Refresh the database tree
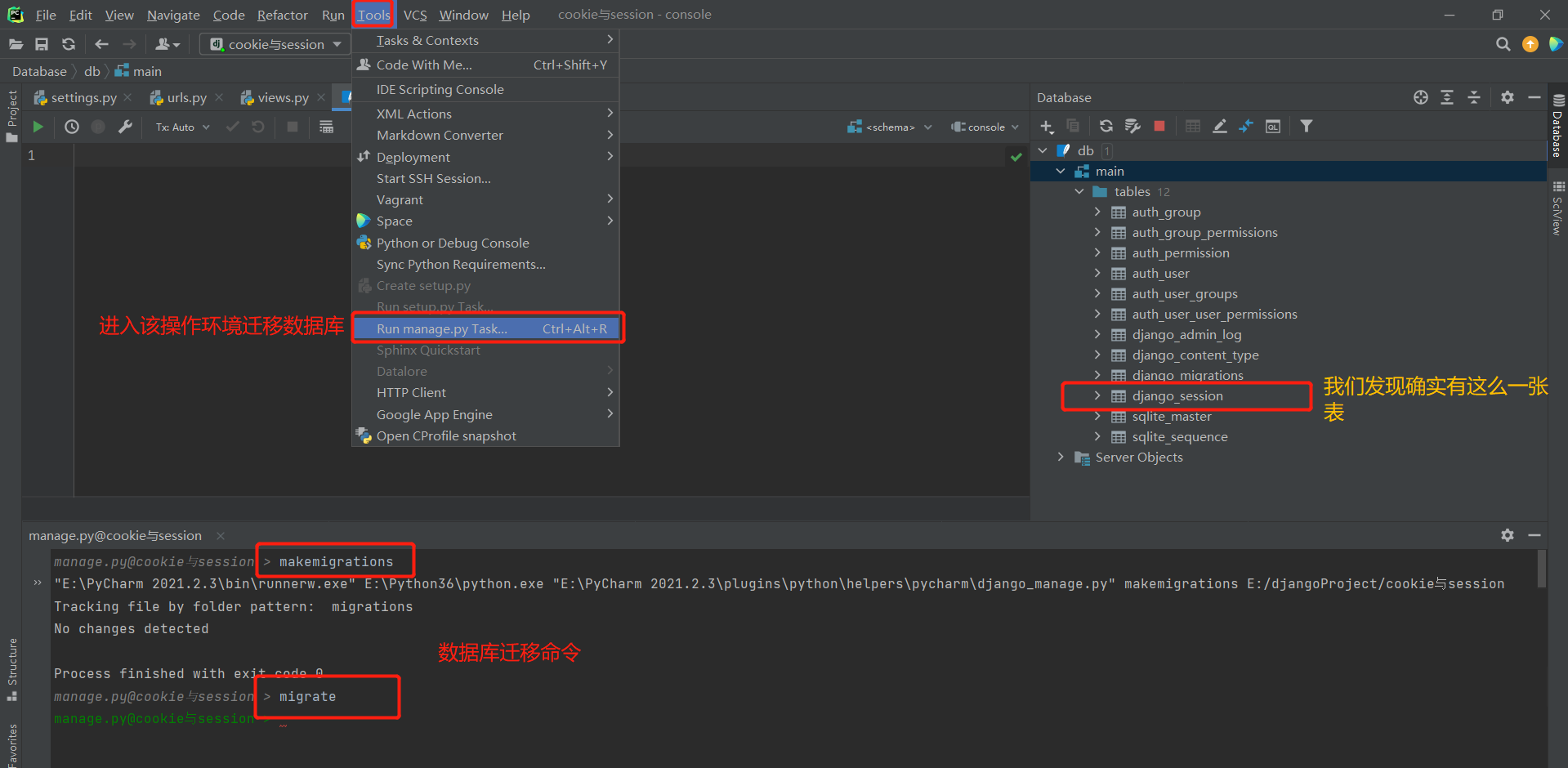 tap(1106, 126)
